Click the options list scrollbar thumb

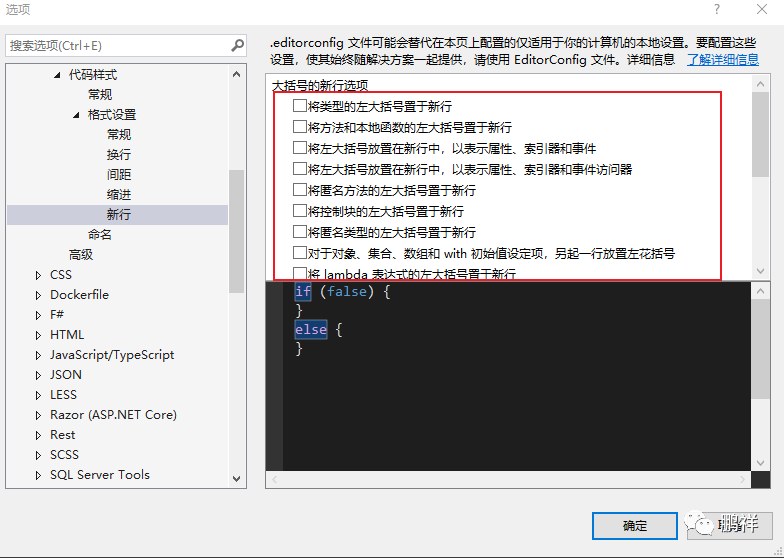(x=760, y=134)
